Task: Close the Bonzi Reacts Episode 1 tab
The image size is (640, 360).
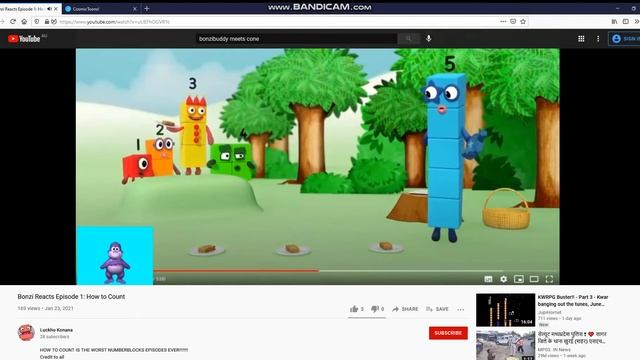Action: pos(56,9)
